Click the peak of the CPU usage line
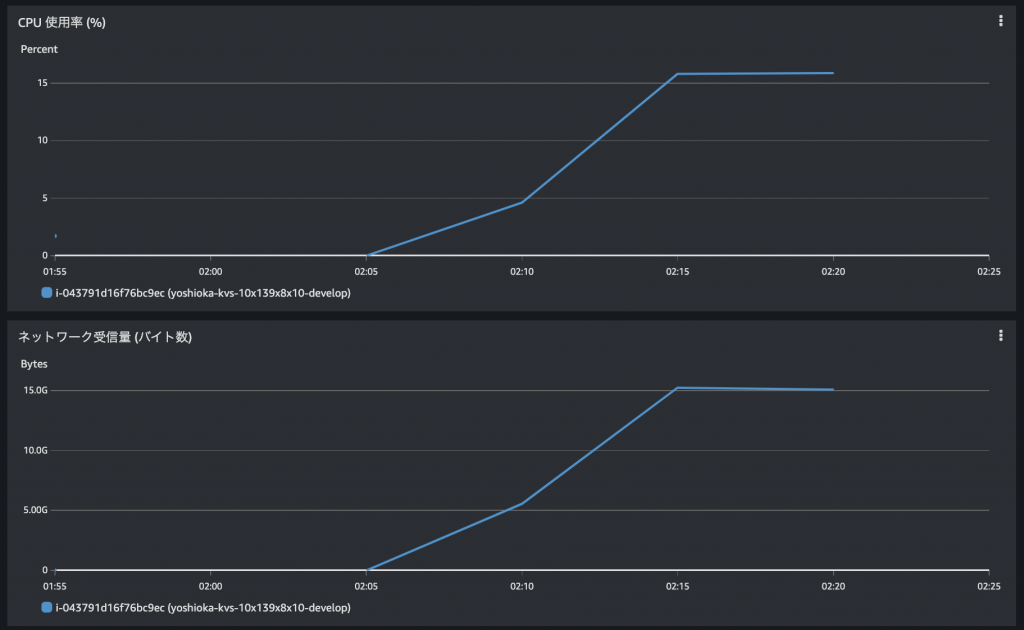The image size is (1024, 630). [677, 73]
